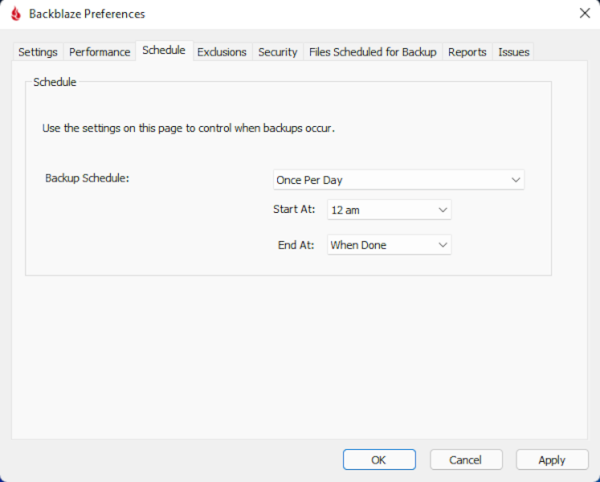Select the Schedule tab
The height and width of the screenshot is (482, 600).
click(x=163, y=50)
